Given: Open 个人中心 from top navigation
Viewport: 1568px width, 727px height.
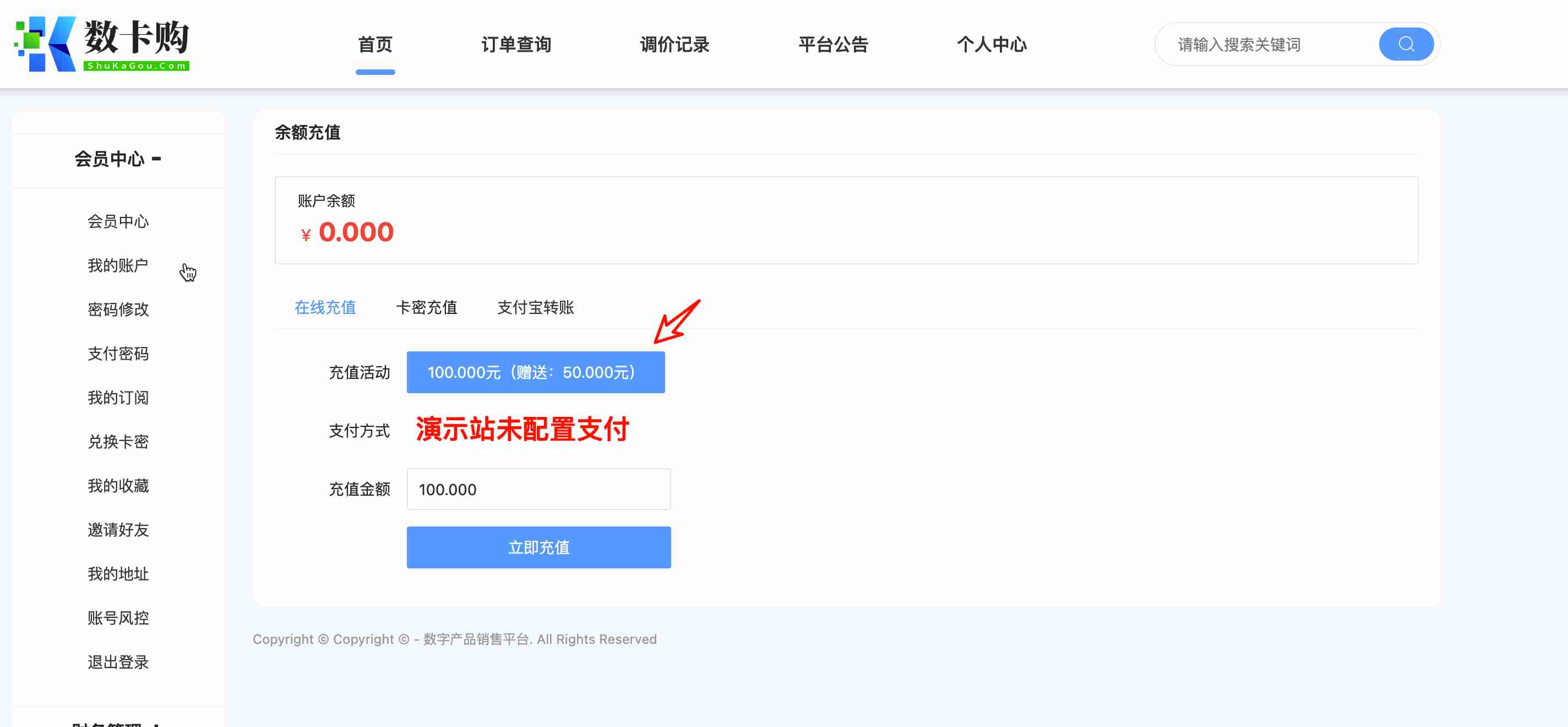Looking at the screenshot, I should pos(991,45).
